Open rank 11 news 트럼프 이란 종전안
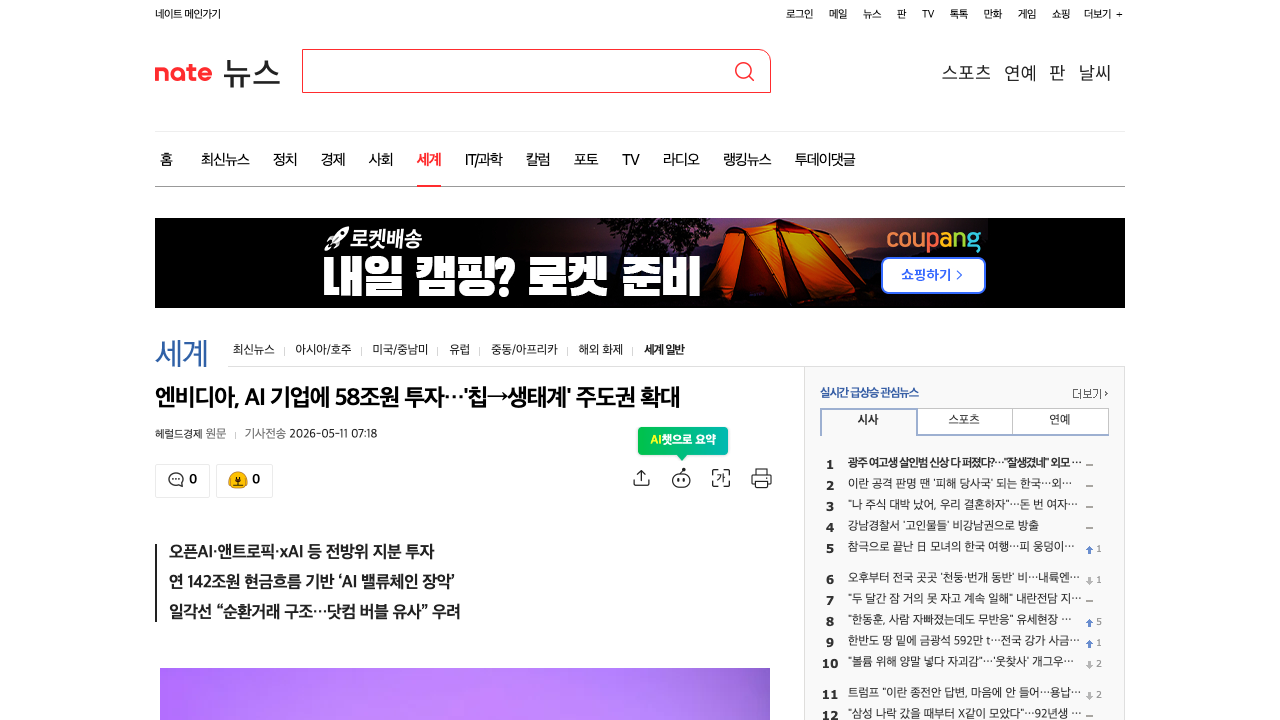 (964, 694)
